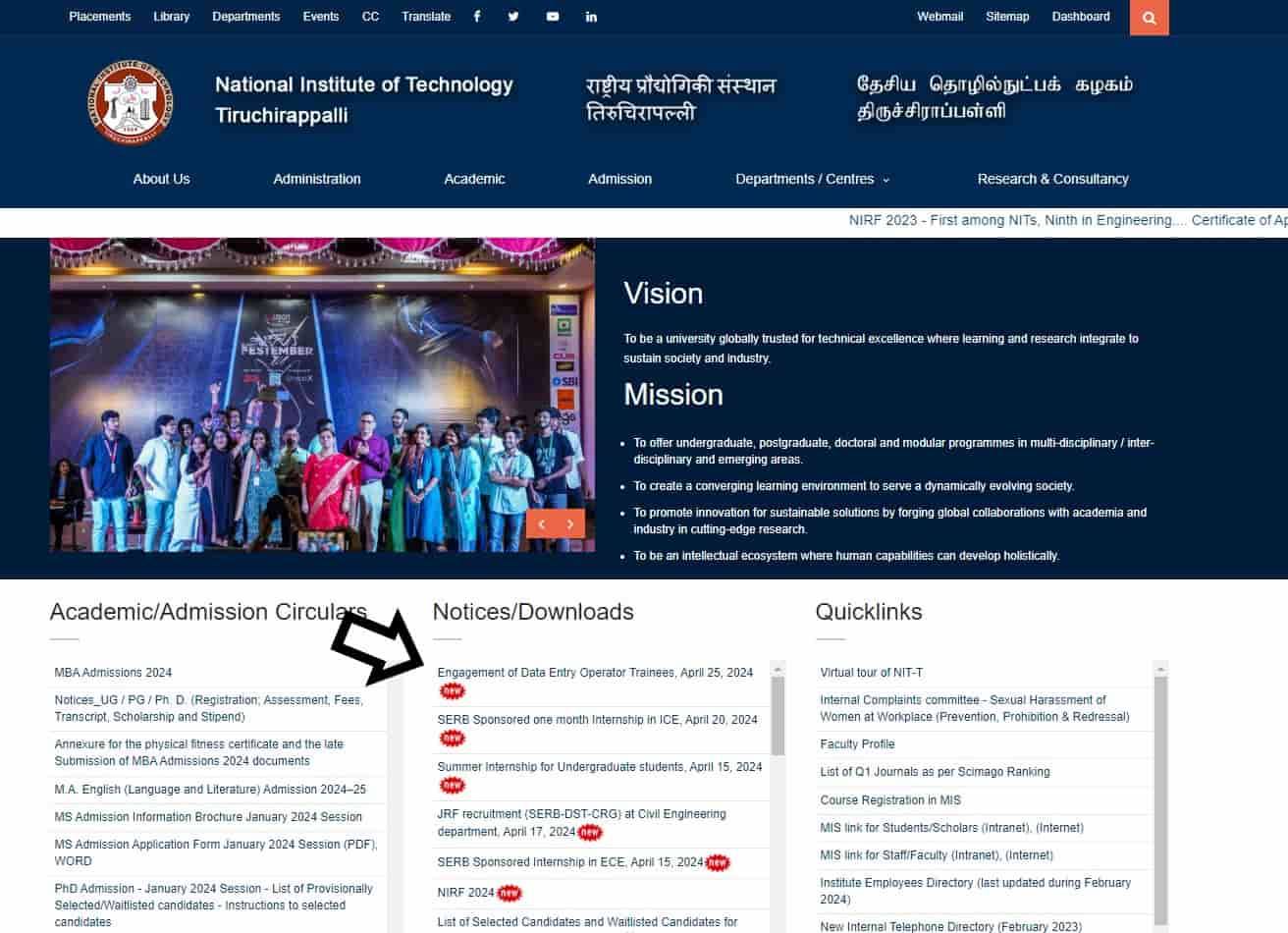1288x933 pixels.
Task: Select Translate in the top bar
Action: click(x=426, y=17)
